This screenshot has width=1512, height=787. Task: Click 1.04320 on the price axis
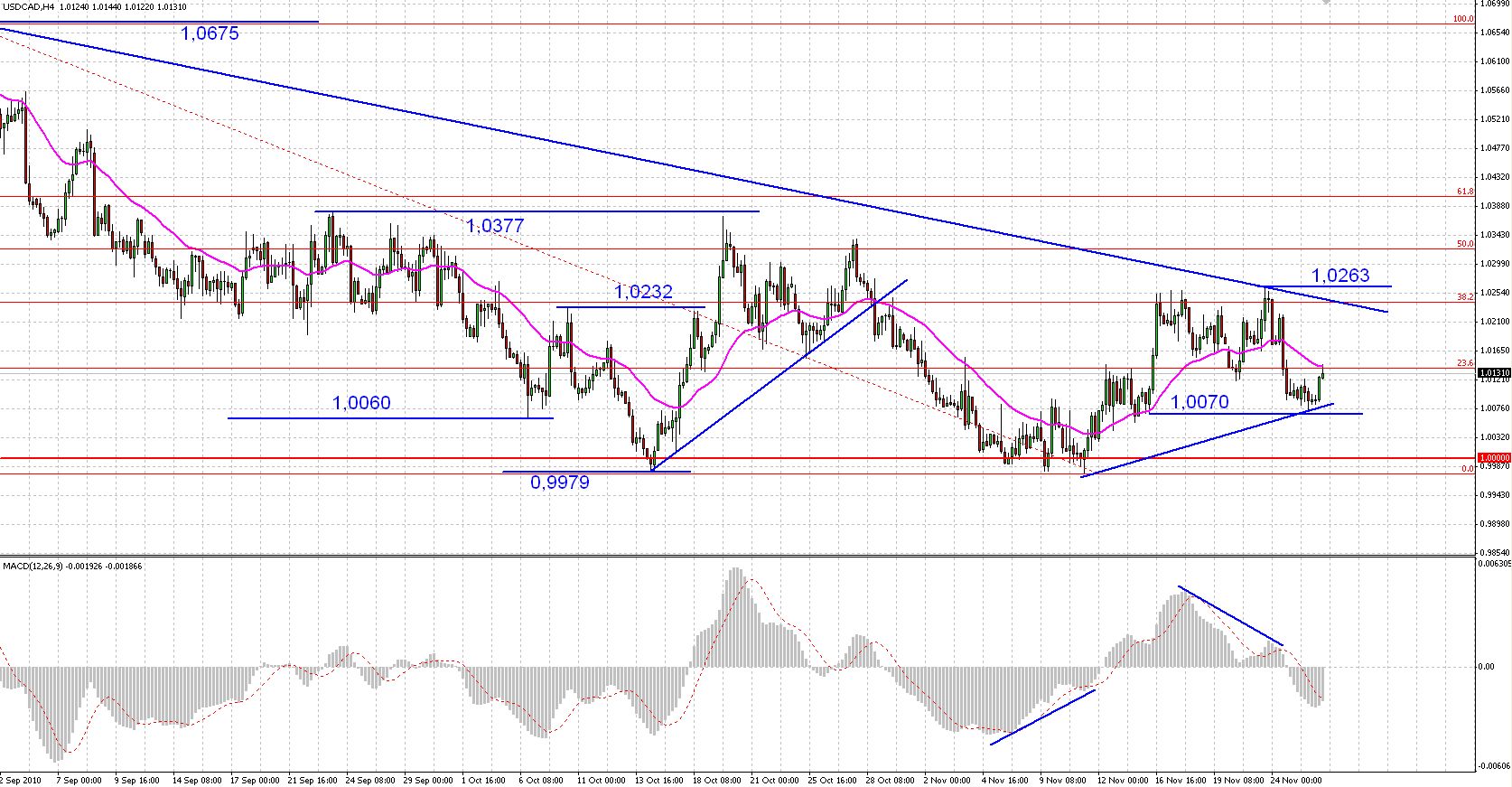pyautogui.click(x=1496, y=177)
